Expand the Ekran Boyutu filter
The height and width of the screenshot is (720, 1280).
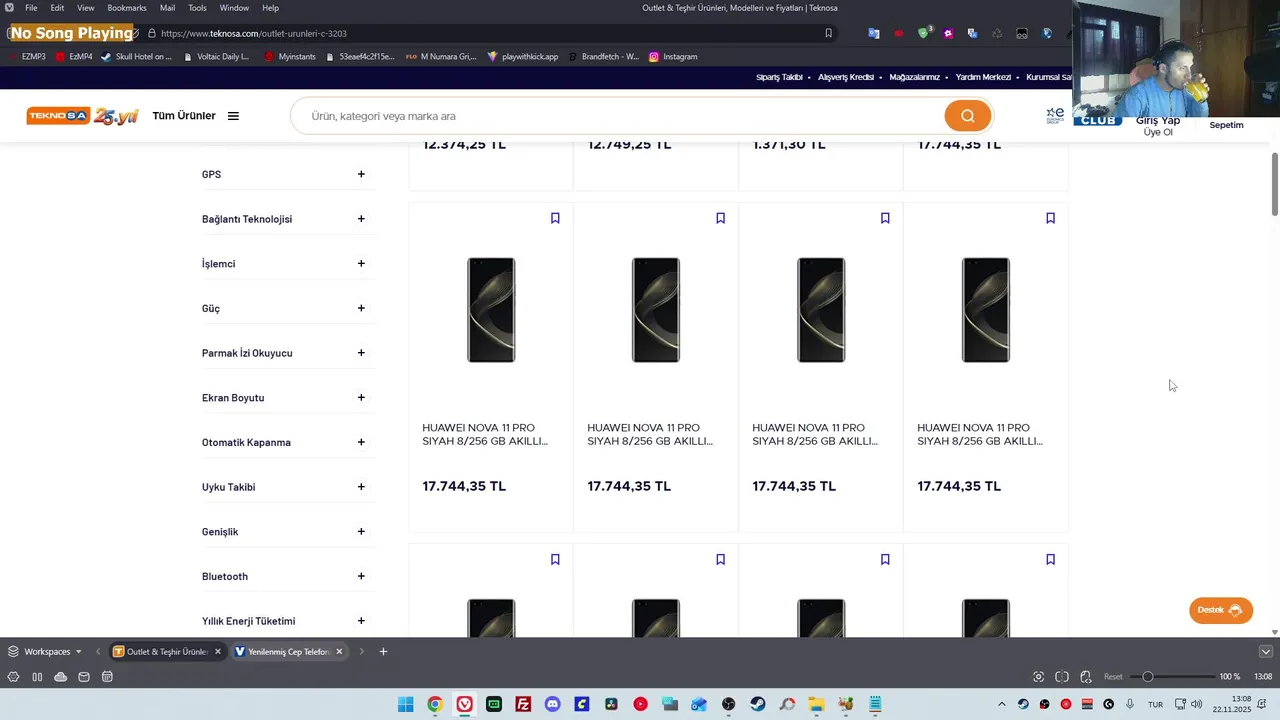361,398
